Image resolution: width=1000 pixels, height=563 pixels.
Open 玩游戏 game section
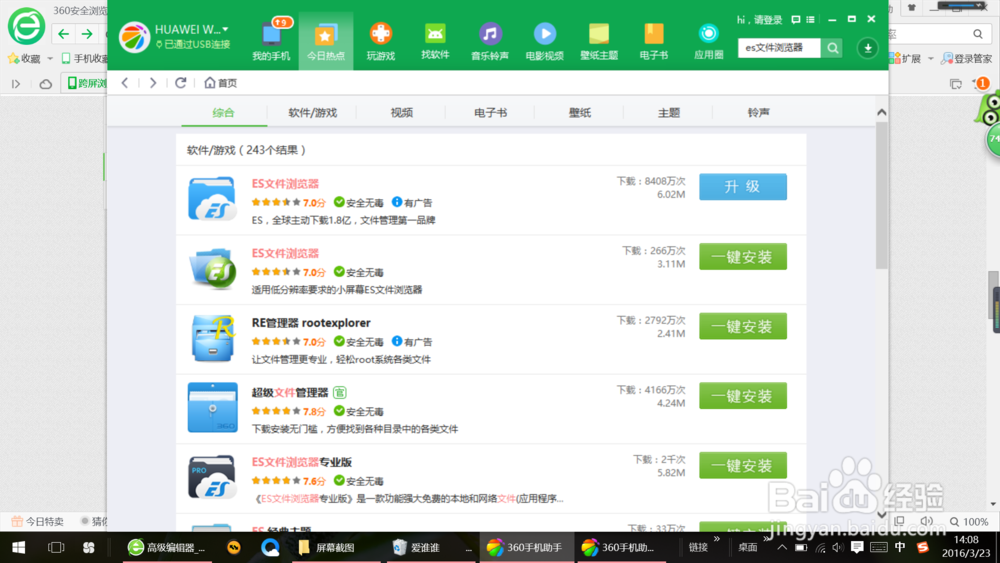tap(381, 40)
